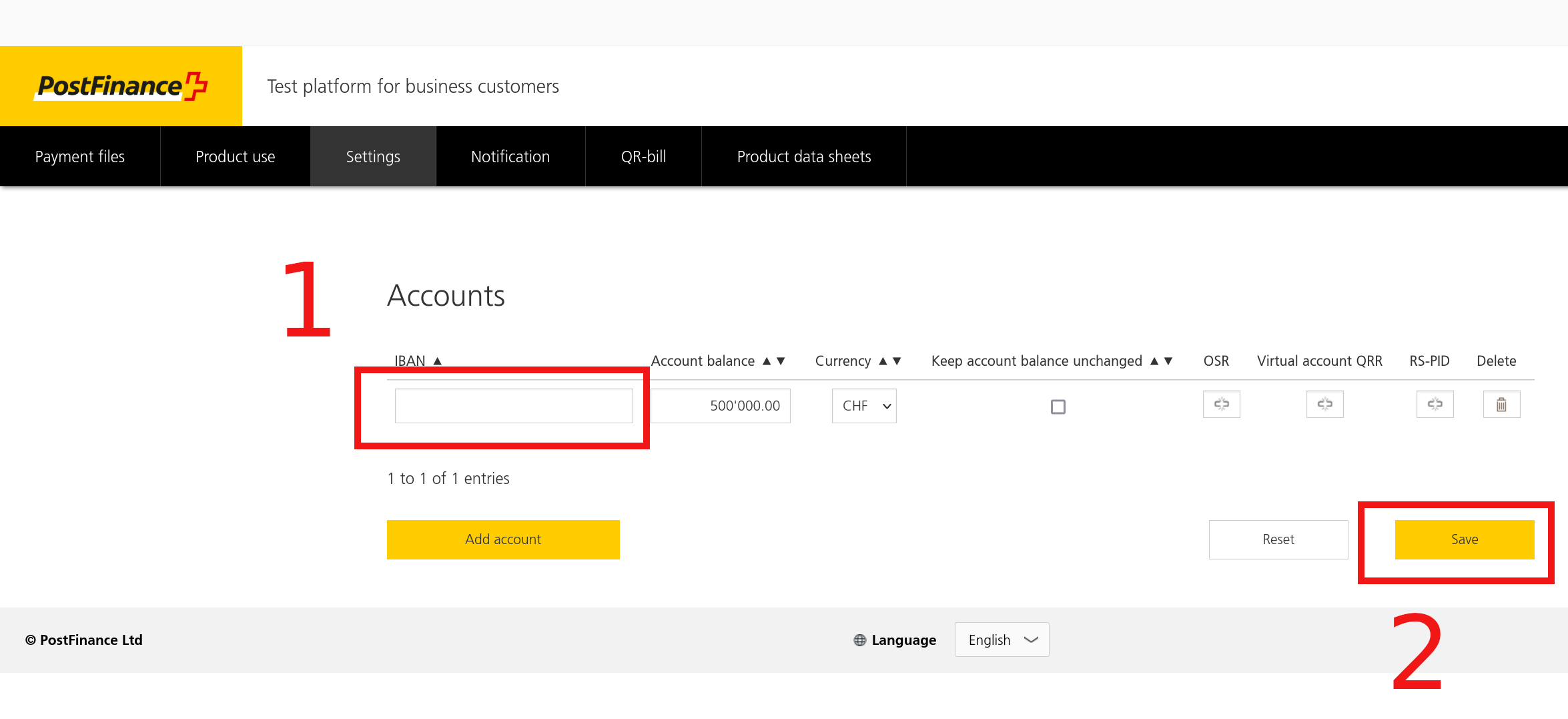Click the OSR link icon button
1568x719 pixels.
tap(1221, 405)
